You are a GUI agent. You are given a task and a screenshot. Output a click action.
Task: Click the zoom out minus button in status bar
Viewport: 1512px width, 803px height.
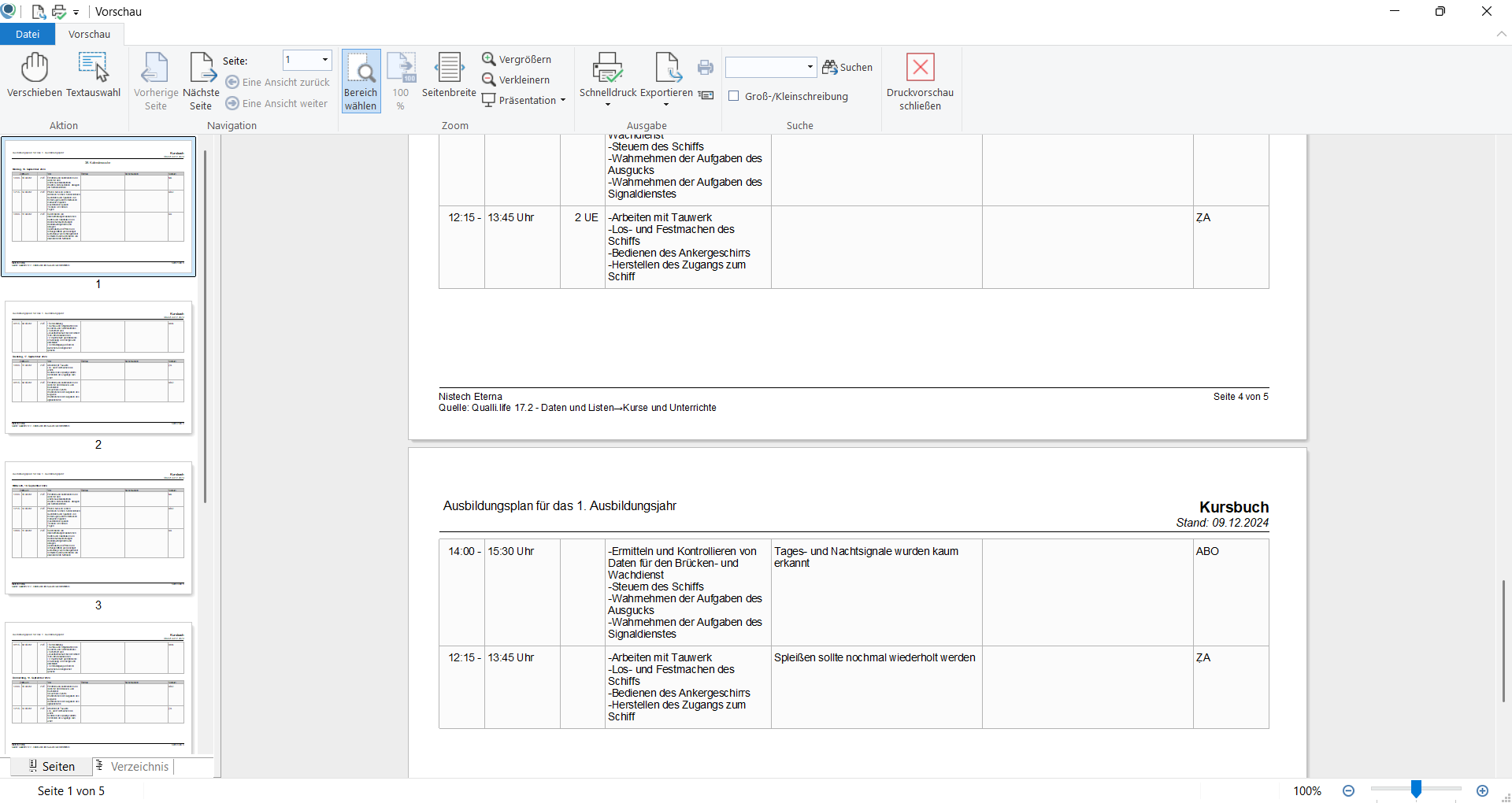1348,791
